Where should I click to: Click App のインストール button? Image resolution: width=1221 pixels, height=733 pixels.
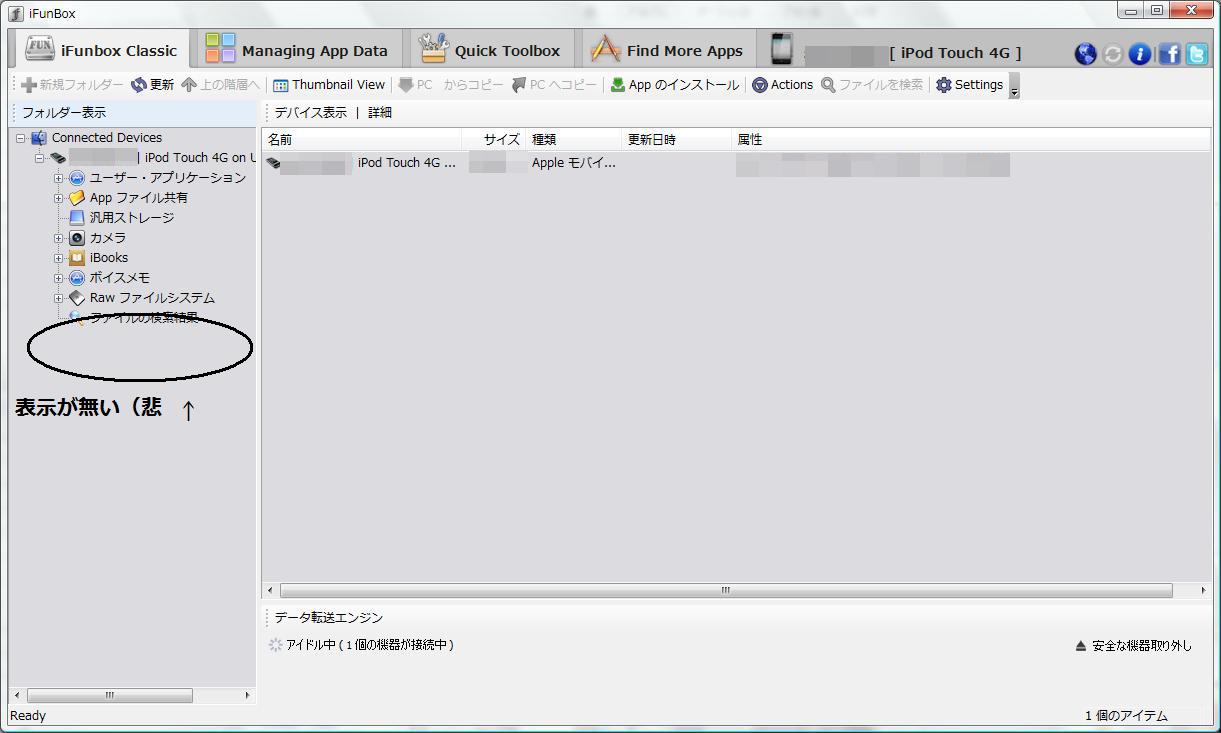point(675,85)
